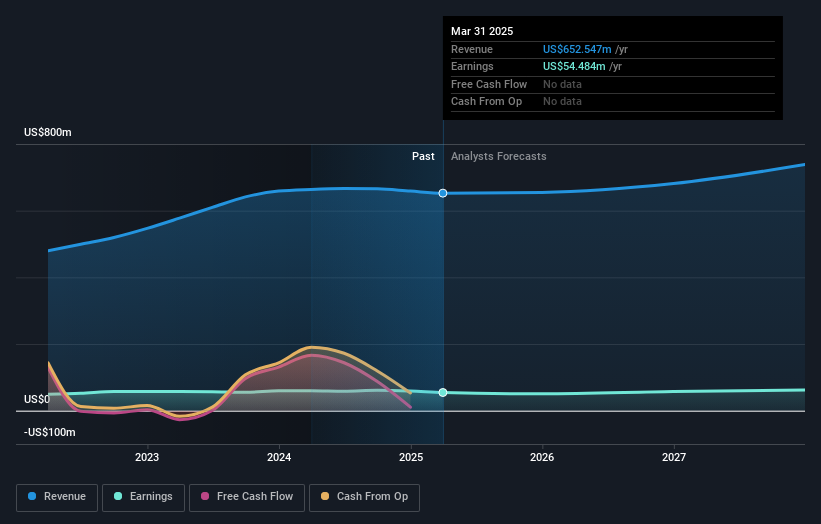Click the Cash From Op tooltip row label
This screenshot has height=524, width=821.
(x=486, y=102)
